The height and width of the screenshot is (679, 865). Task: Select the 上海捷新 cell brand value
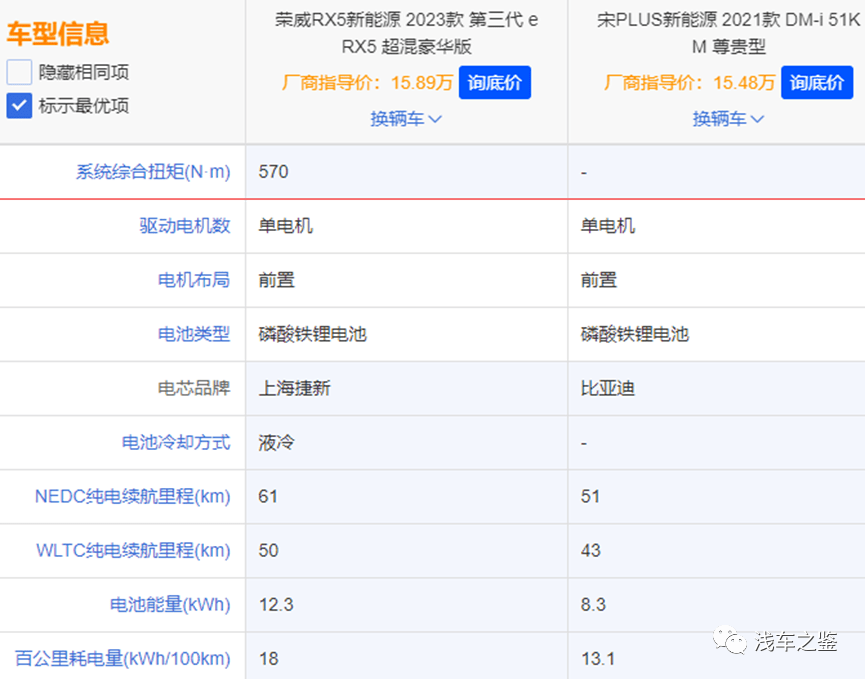tap(295, 388)
